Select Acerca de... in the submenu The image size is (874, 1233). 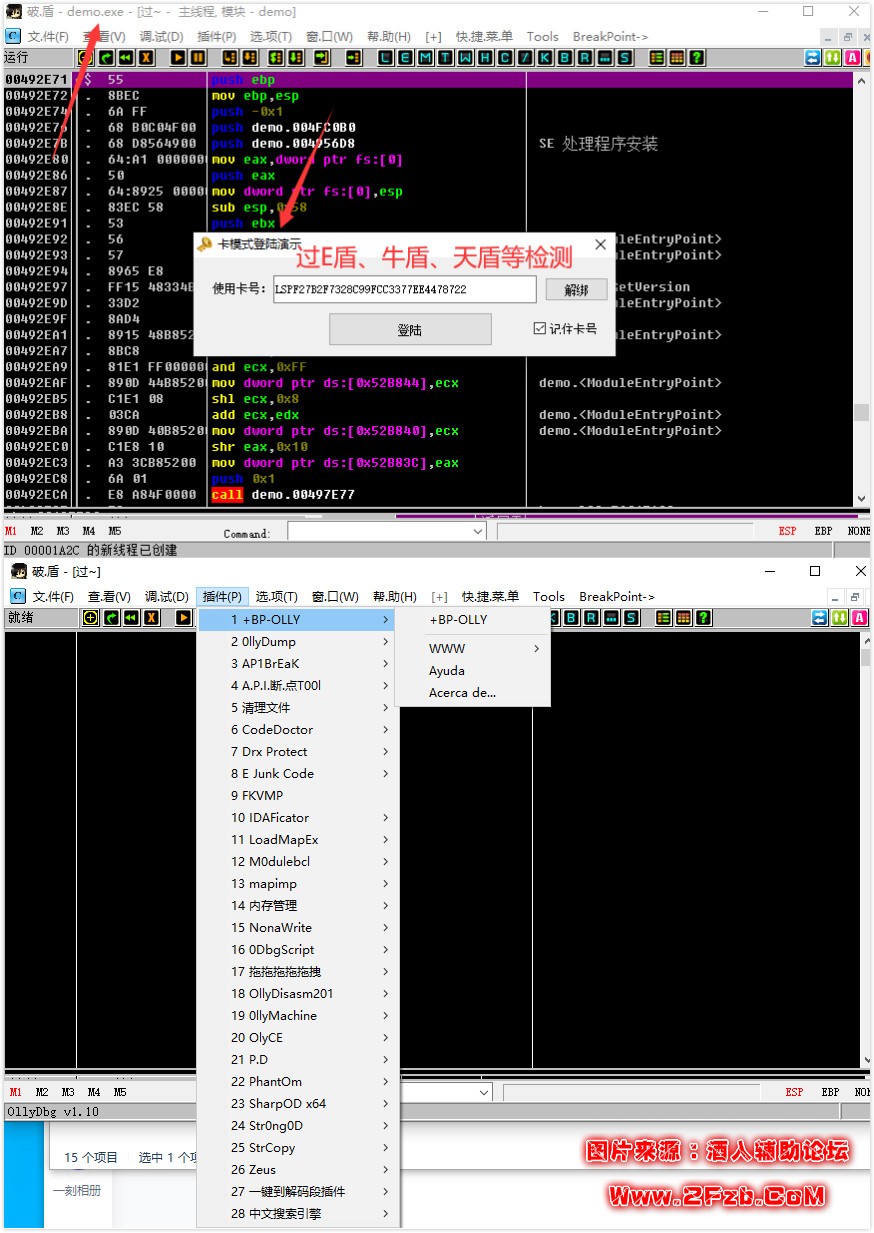coord(462,692)
